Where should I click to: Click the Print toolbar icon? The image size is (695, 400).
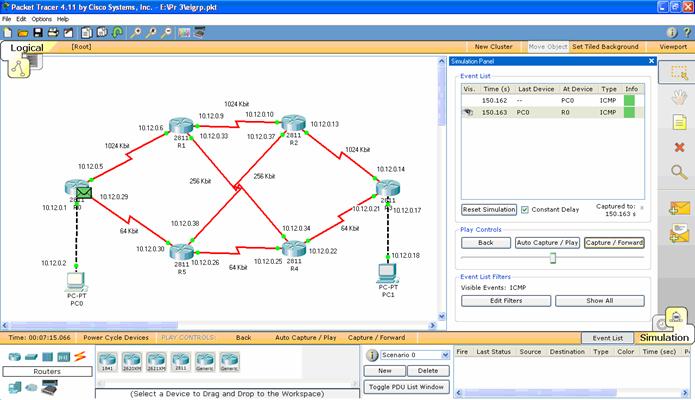click(x=53, y=32)
